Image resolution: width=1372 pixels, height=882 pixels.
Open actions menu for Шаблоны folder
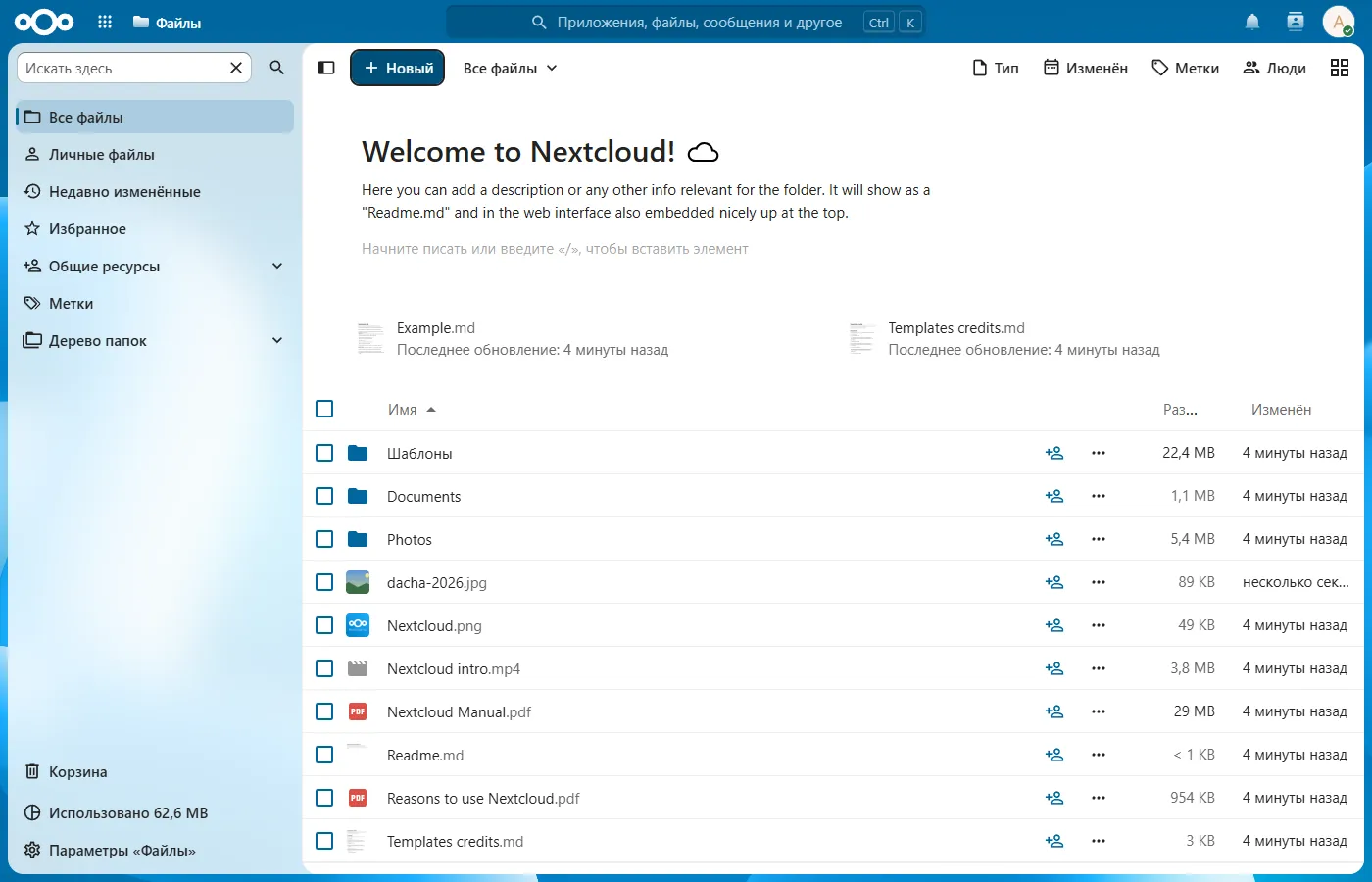click(1099, 453)
